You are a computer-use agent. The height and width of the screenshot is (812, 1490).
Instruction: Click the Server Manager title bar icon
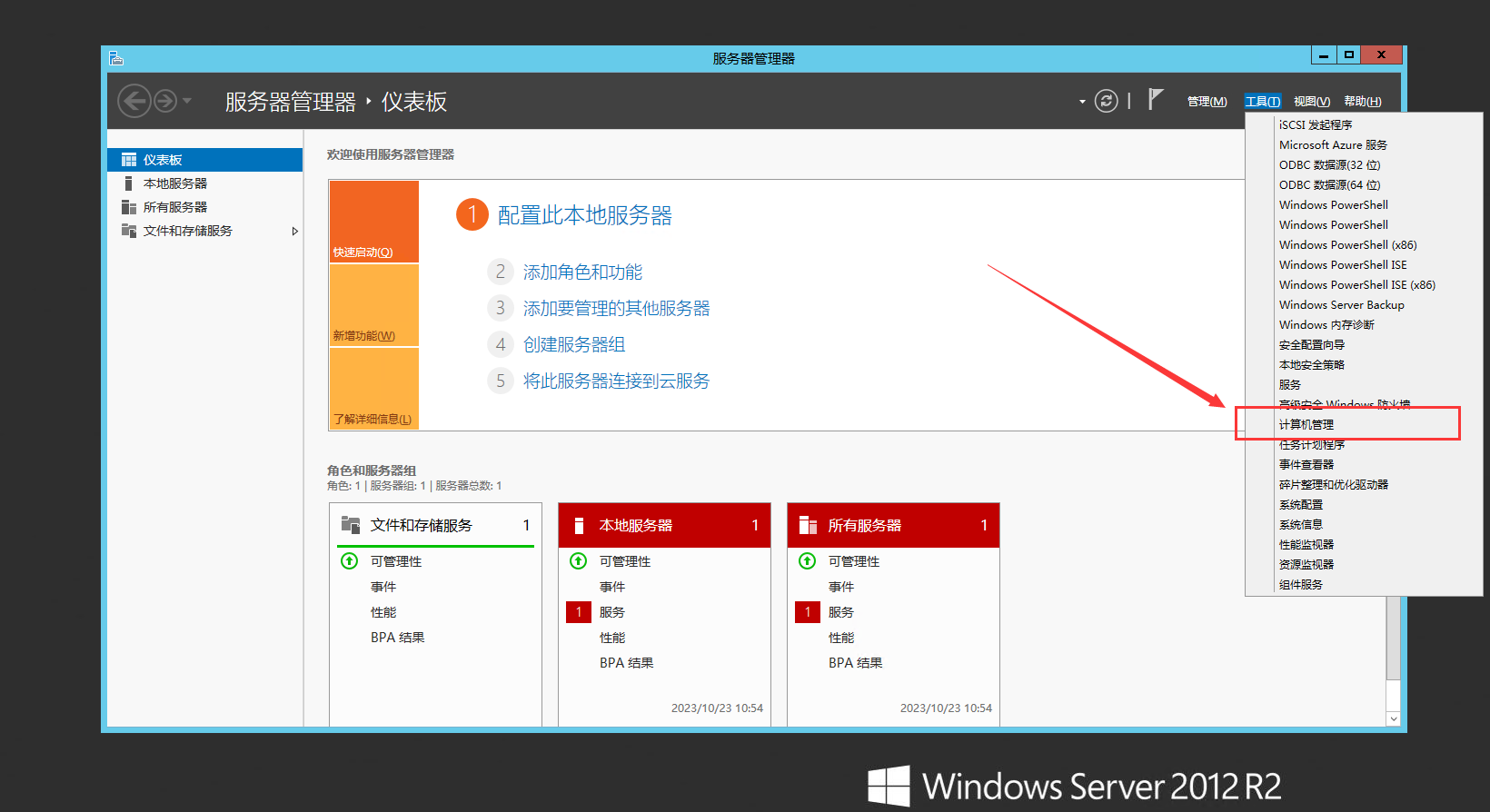(115, 58)
